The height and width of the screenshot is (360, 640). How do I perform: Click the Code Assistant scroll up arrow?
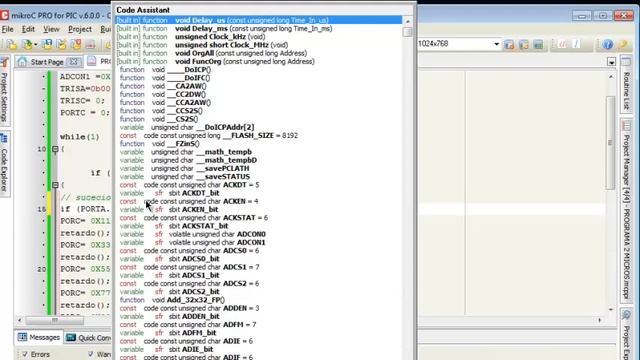pyautogui.click(x=407, y=20)
